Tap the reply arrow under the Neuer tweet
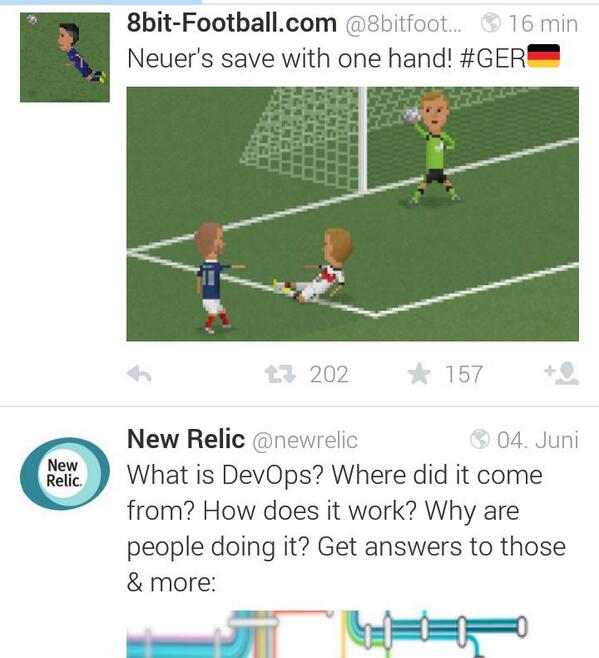 (139, 374)
